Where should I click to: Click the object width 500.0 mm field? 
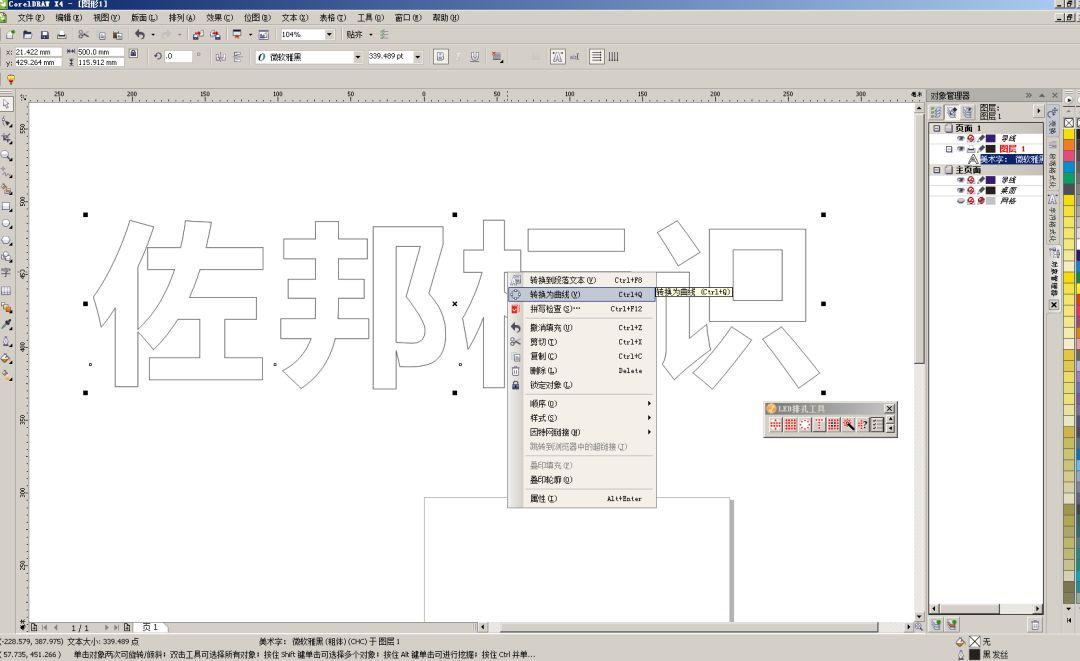click(x=100, y=52)
